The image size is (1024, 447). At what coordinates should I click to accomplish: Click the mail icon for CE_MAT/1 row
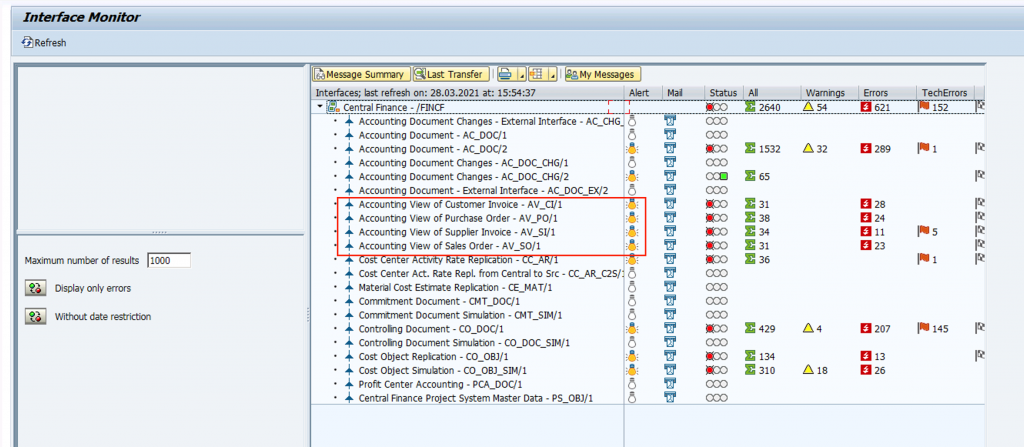(x=670, y=287)
